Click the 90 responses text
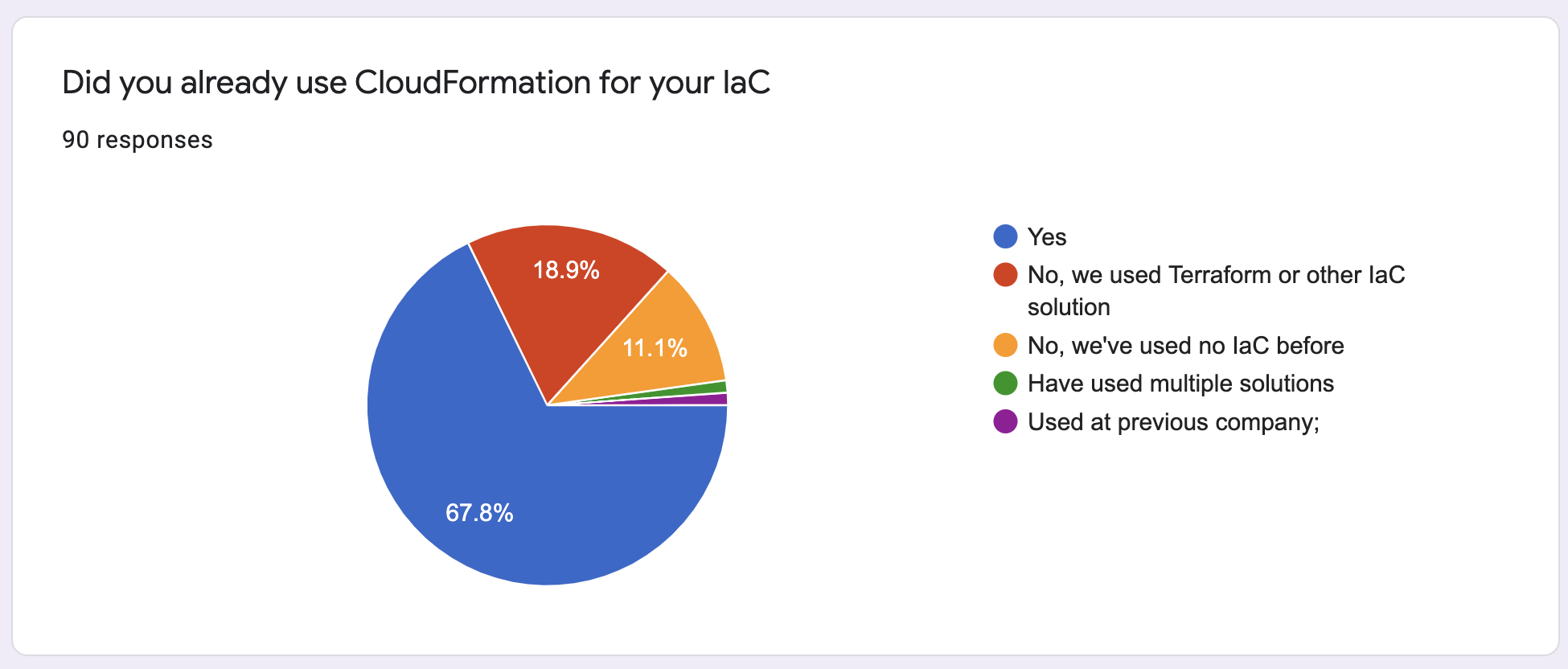Screen dimensions: 1568x669 [x=138, y=140]
